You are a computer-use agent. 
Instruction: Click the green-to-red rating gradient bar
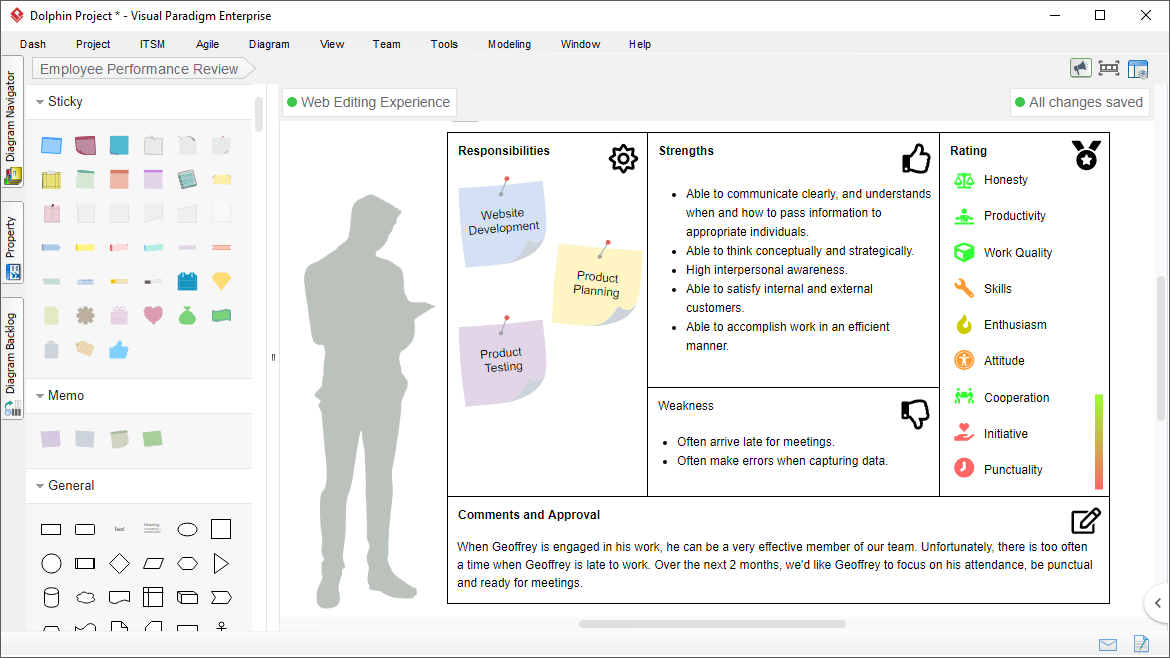(1098, 441)
